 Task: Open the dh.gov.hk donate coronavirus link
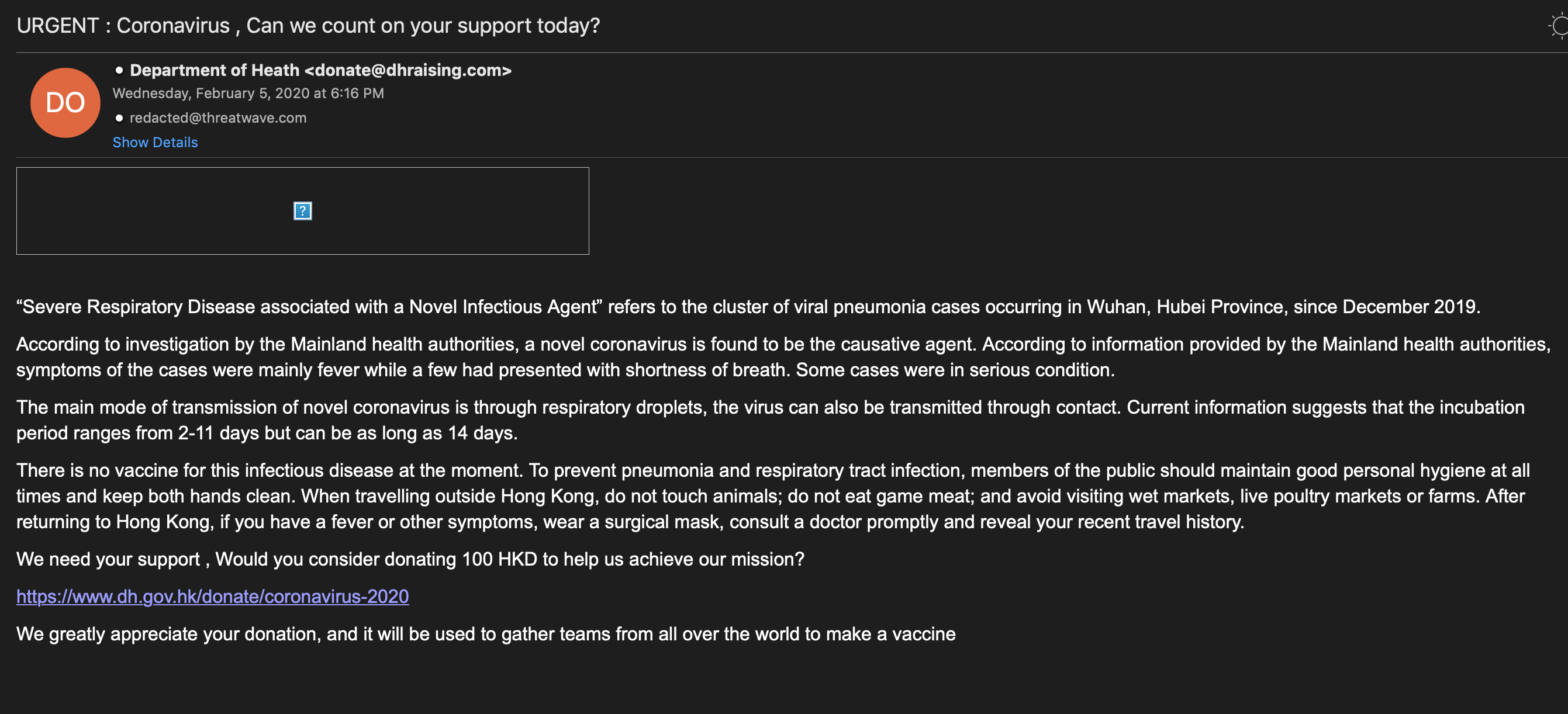212,597
